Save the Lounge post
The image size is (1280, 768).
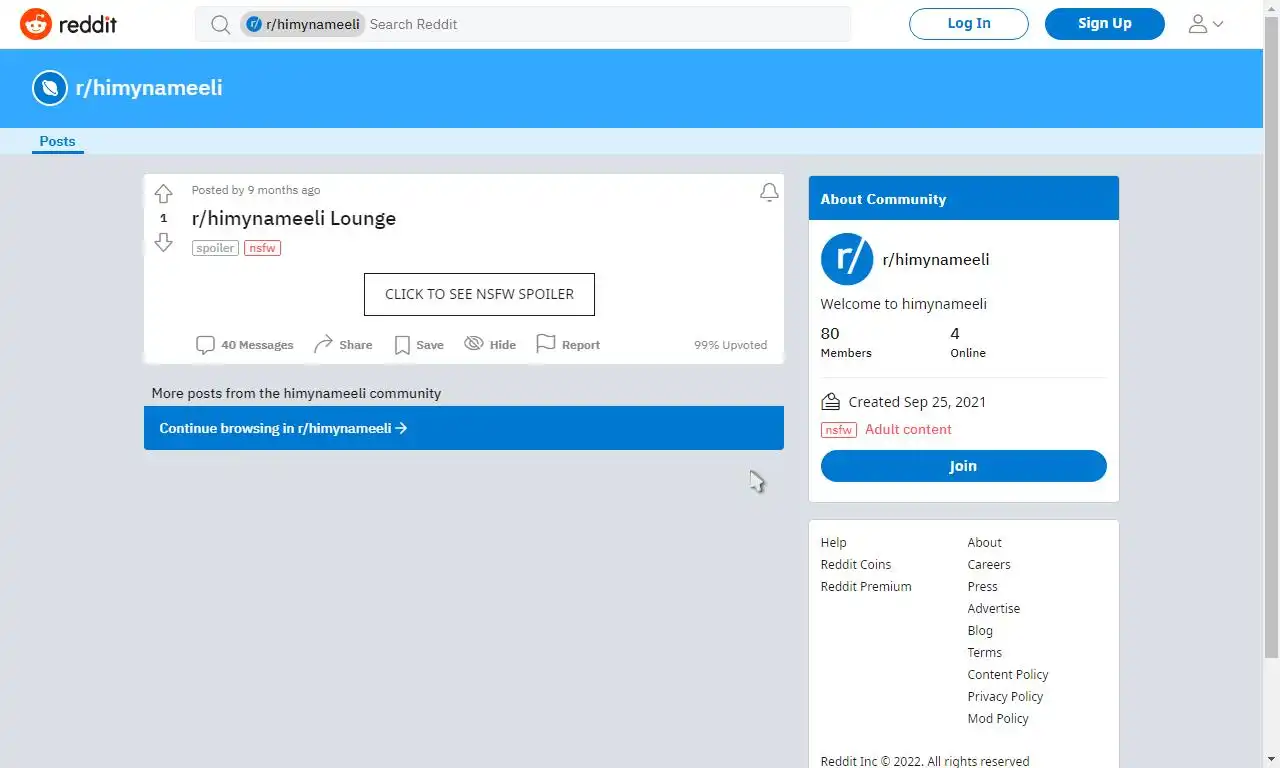(419, 345)
